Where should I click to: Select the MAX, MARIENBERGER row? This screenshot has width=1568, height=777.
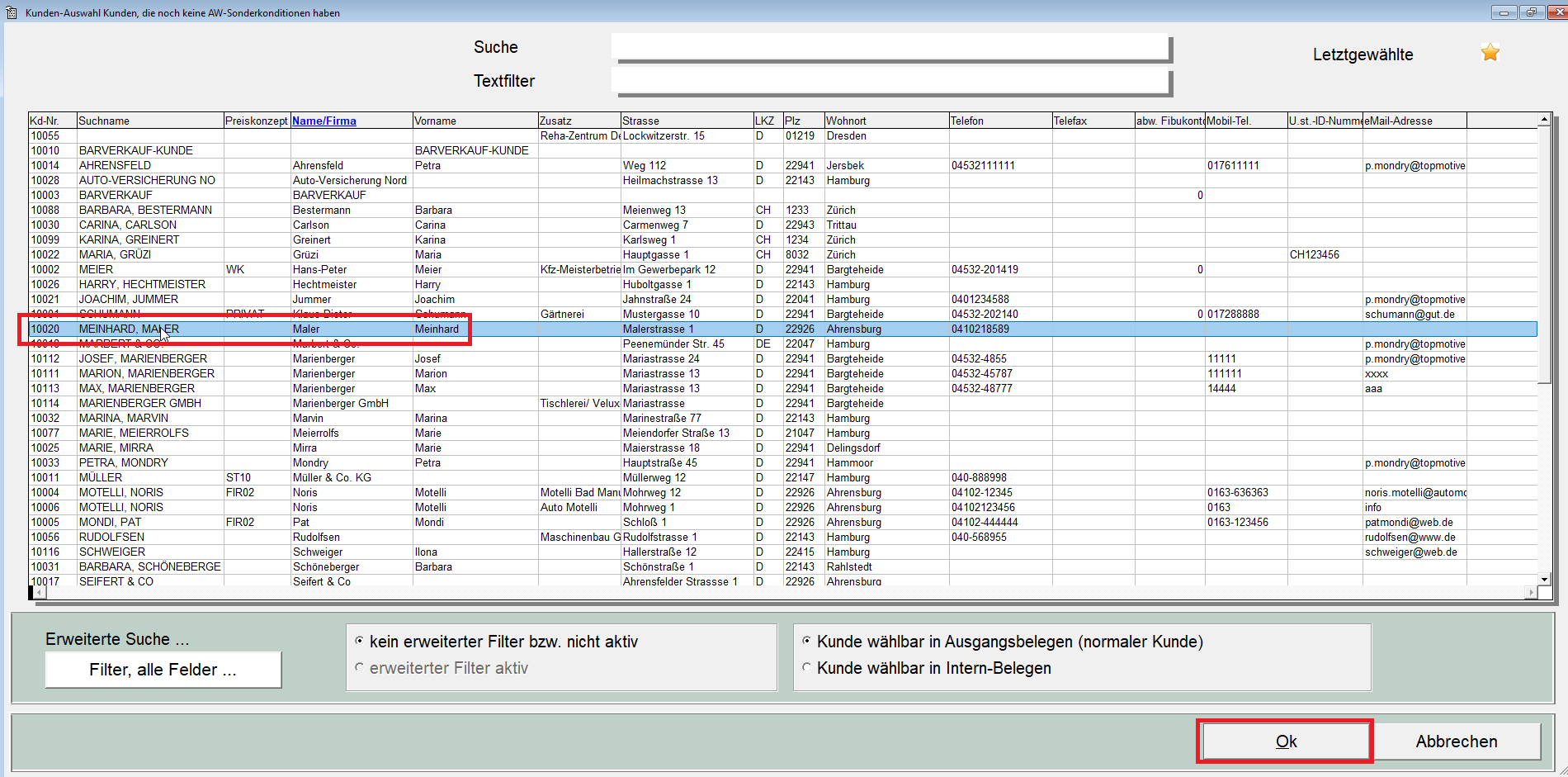pos(782,388)
